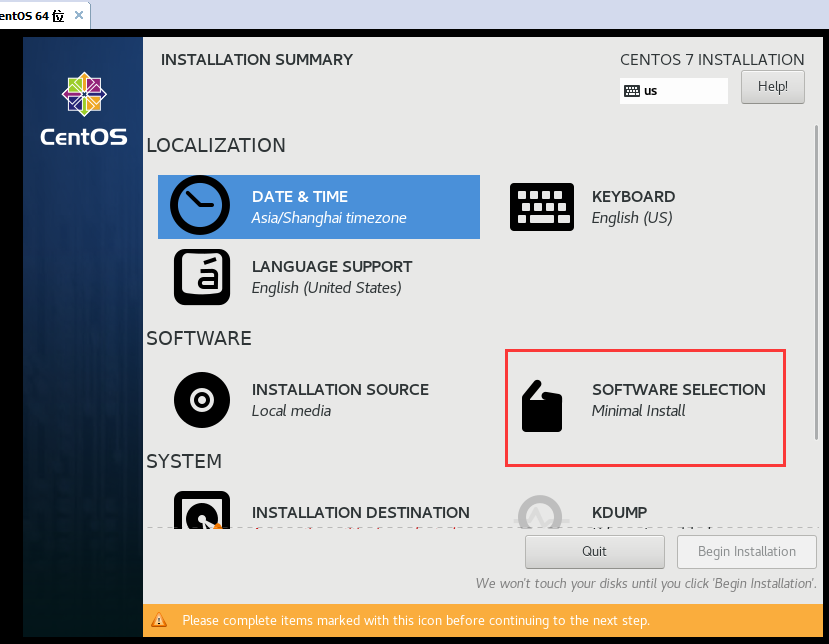Screen dimensions: 829x644
Task: Close the CentOS 64 VM tab
Action: click(79, 15)
